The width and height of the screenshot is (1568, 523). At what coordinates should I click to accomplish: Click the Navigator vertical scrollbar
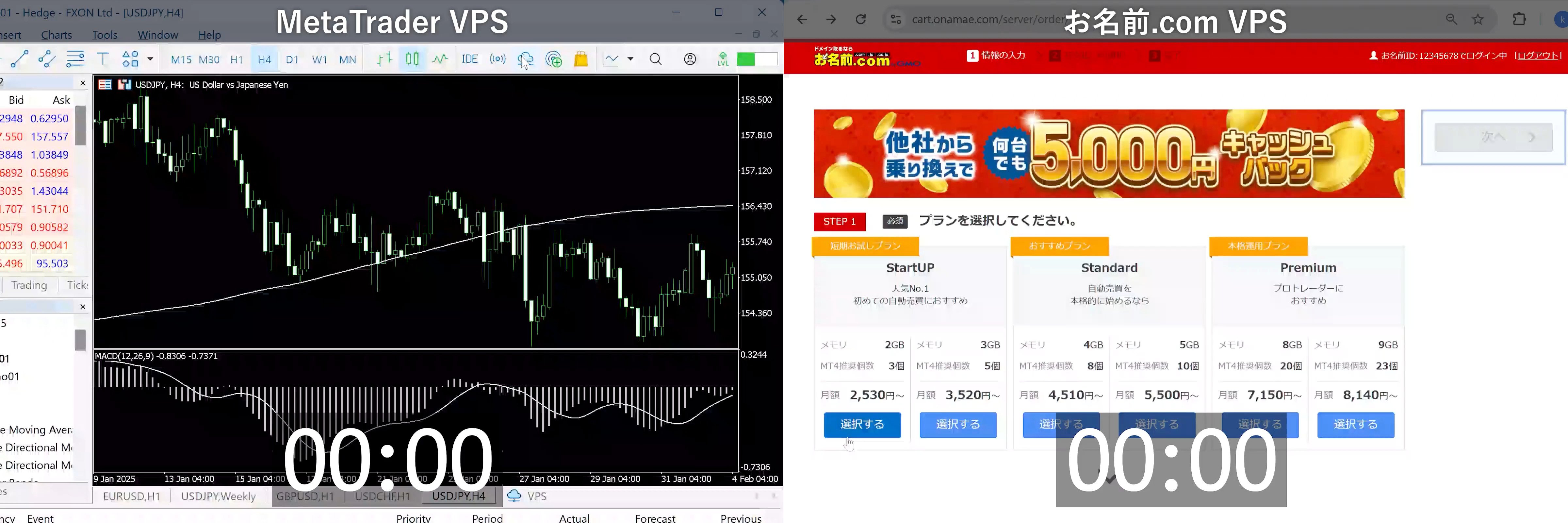(80, 340)
